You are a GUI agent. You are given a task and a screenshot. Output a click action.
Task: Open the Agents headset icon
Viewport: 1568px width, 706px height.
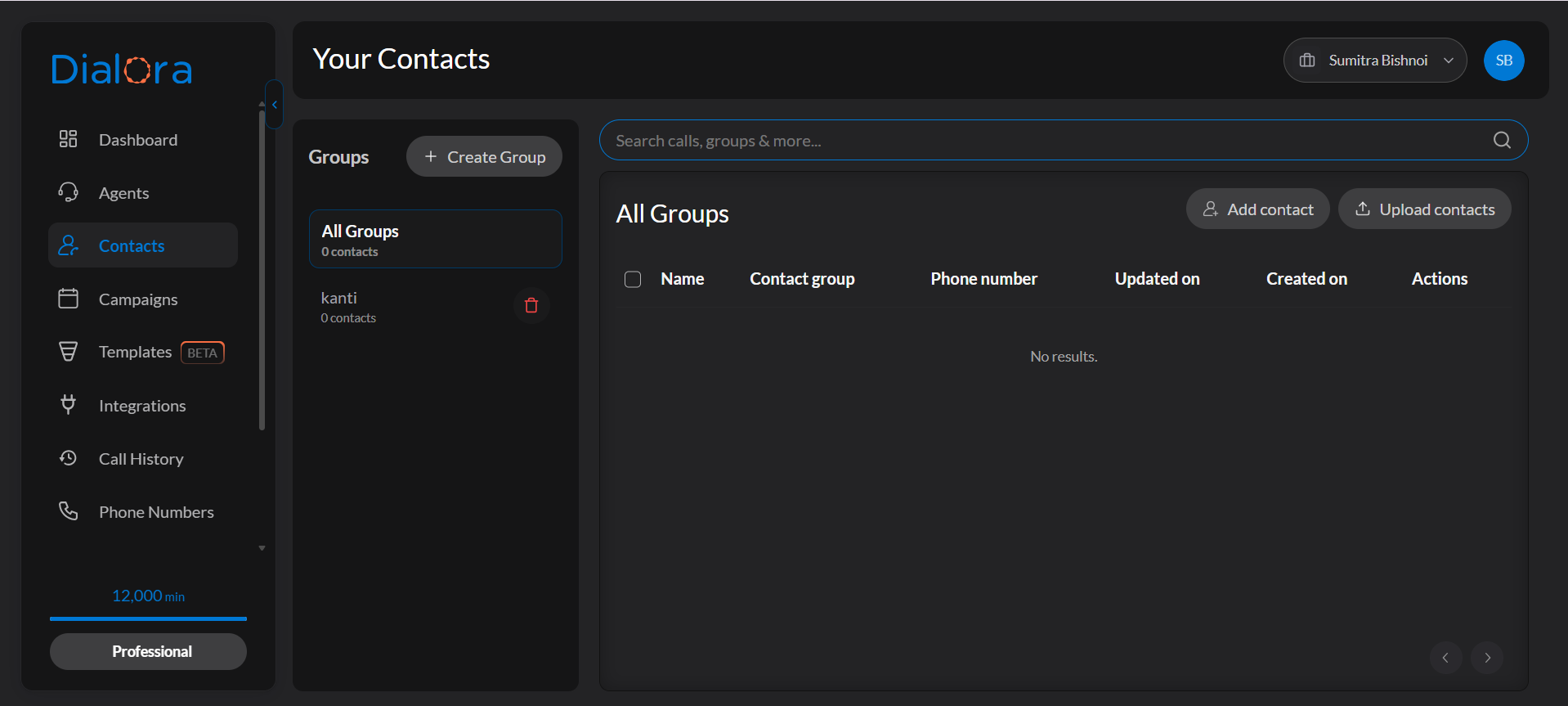(x=69, y=192)
